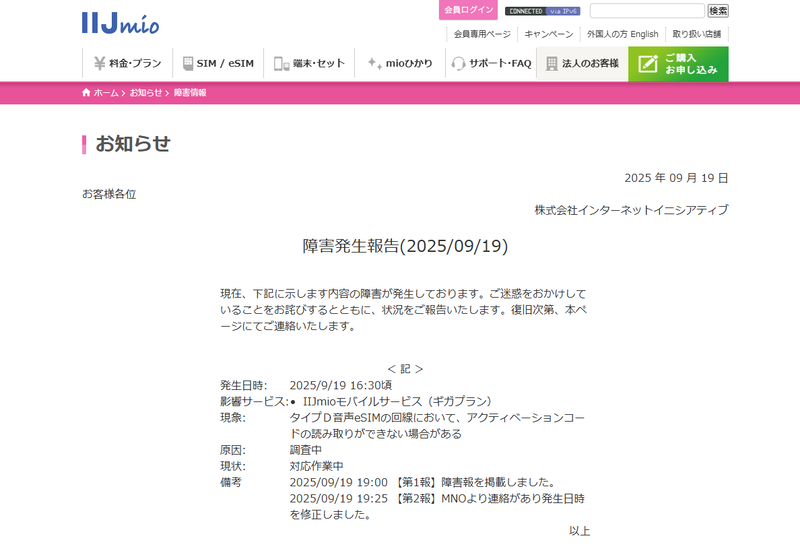Click the yen icon beside 料金・プラン

point(99,63)
